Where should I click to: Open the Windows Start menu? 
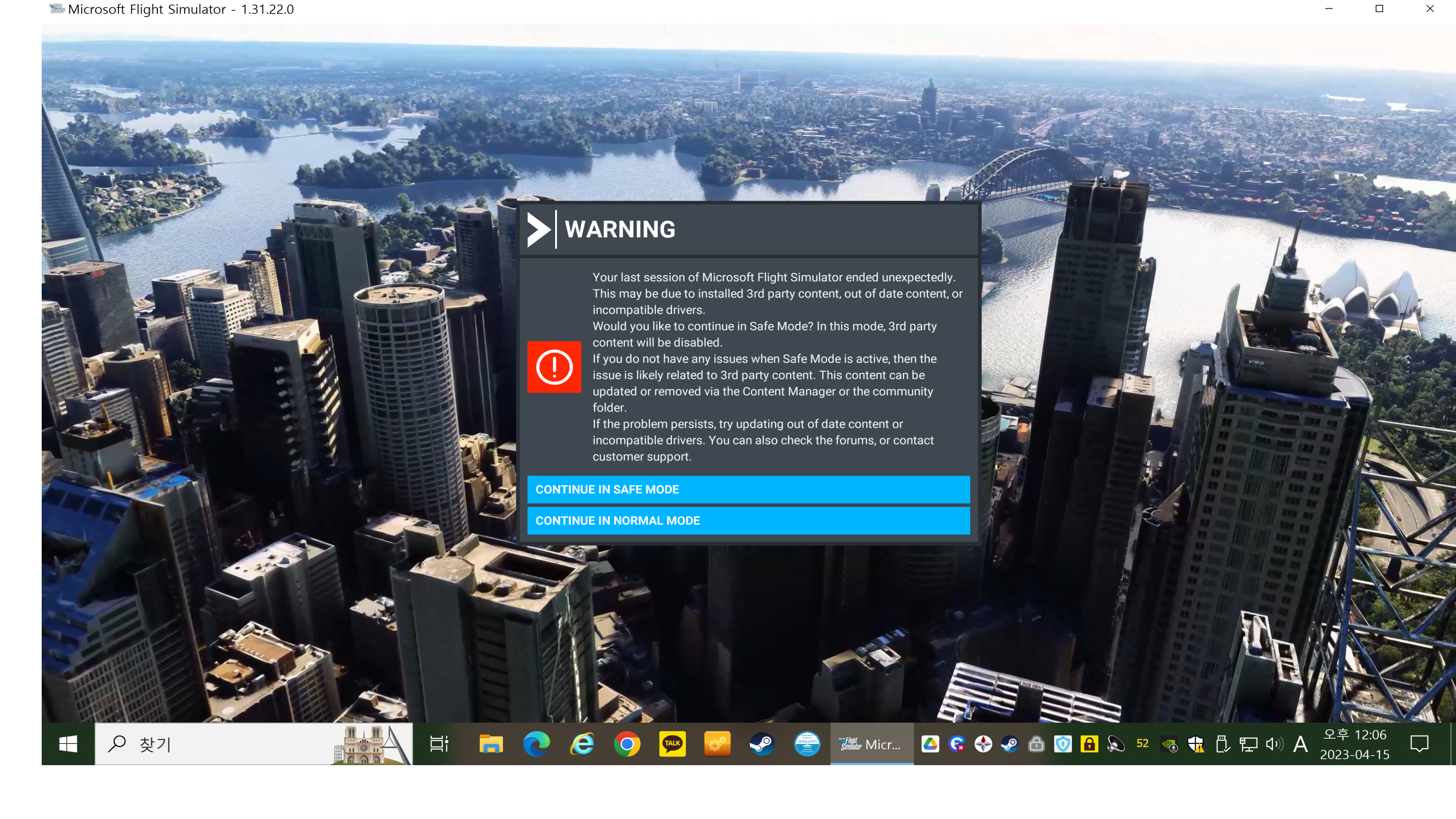point(68,744)
